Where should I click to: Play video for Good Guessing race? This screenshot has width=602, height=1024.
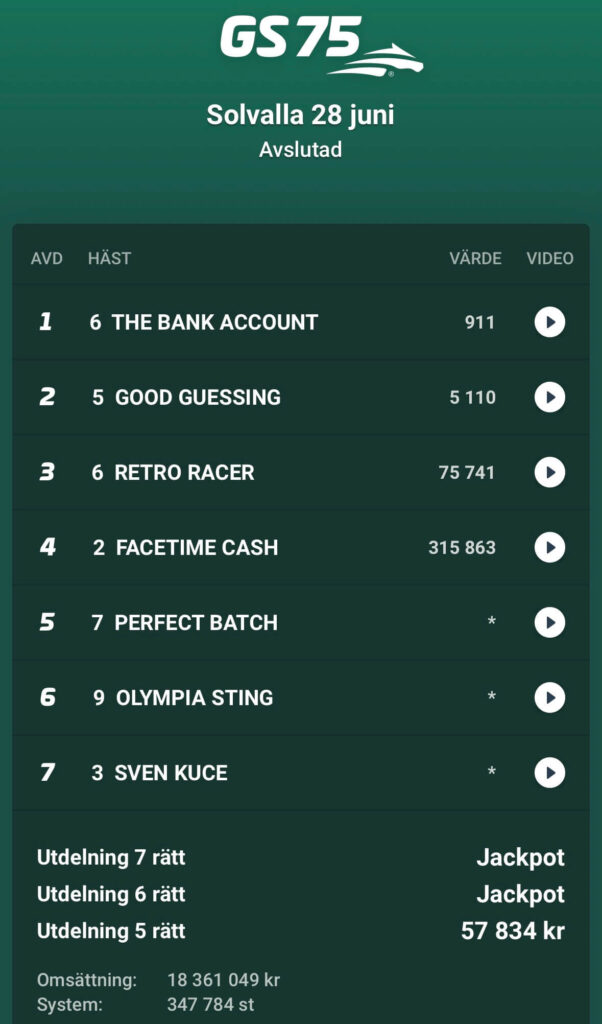point(550,397)
